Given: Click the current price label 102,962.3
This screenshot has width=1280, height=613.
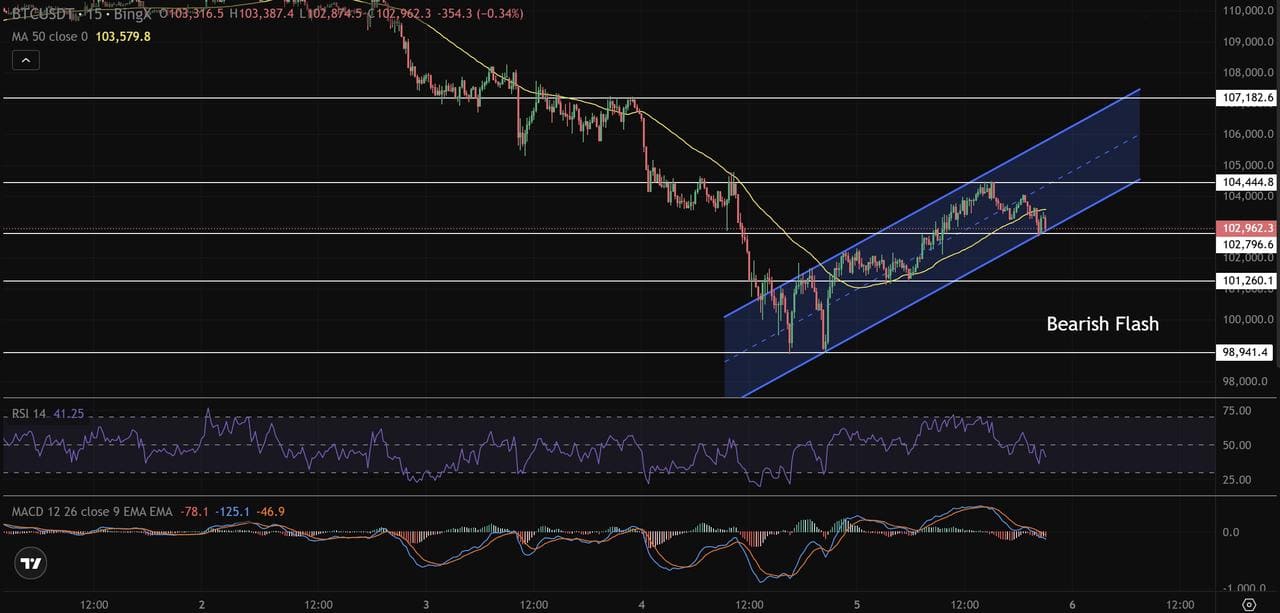Looking at the screenshot, I should tap(1247, 228).
